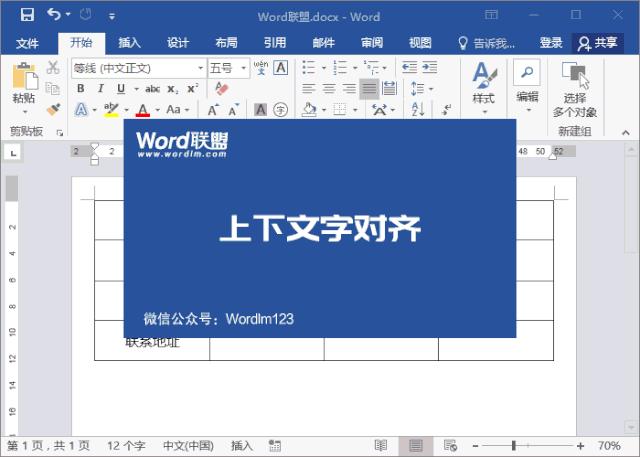This screenshot has height=457, width=640.
Task: Click Grow Font icon
Action: [x=213, y=110]
